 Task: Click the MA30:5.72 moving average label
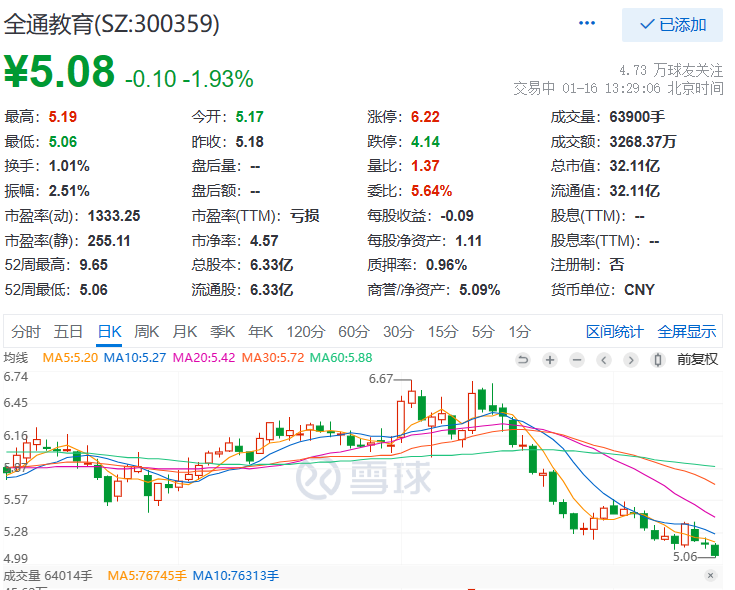pyautogui.click(x=273, y=358)
